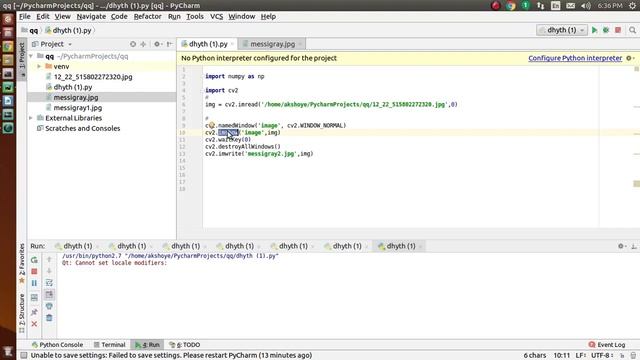Viewport: 640px width, 360px height.
Task: Click the 4: Run tool window button
Action: [x=148, y=345]
